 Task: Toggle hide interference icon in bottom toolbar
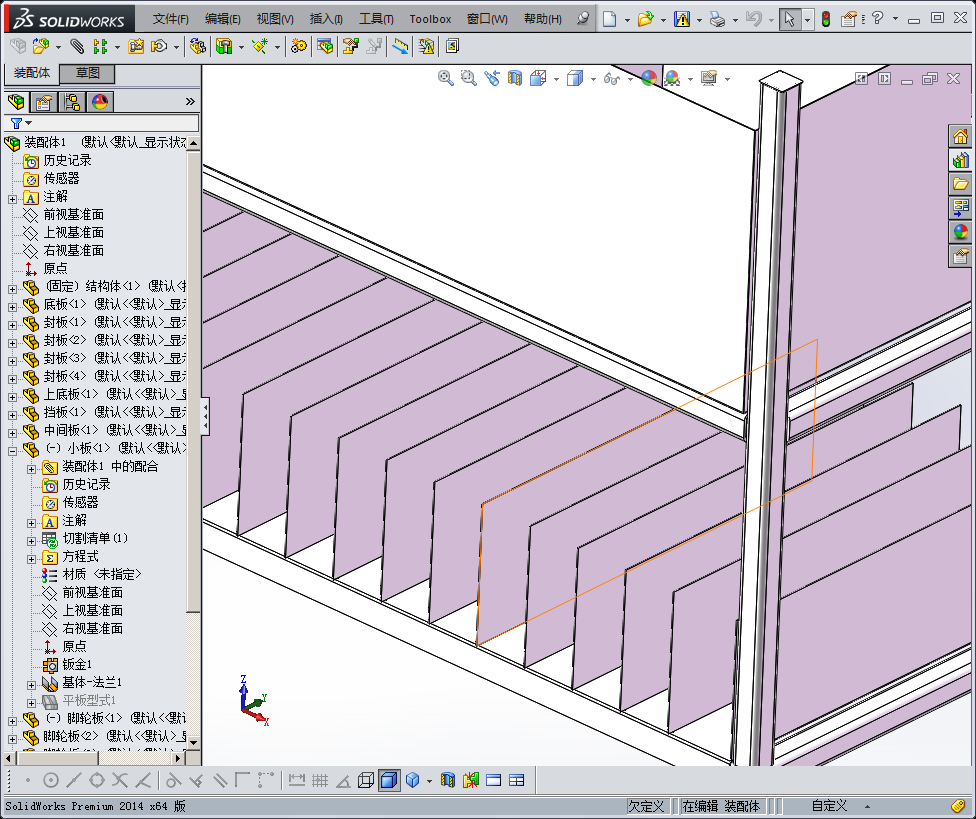(471, 780)
